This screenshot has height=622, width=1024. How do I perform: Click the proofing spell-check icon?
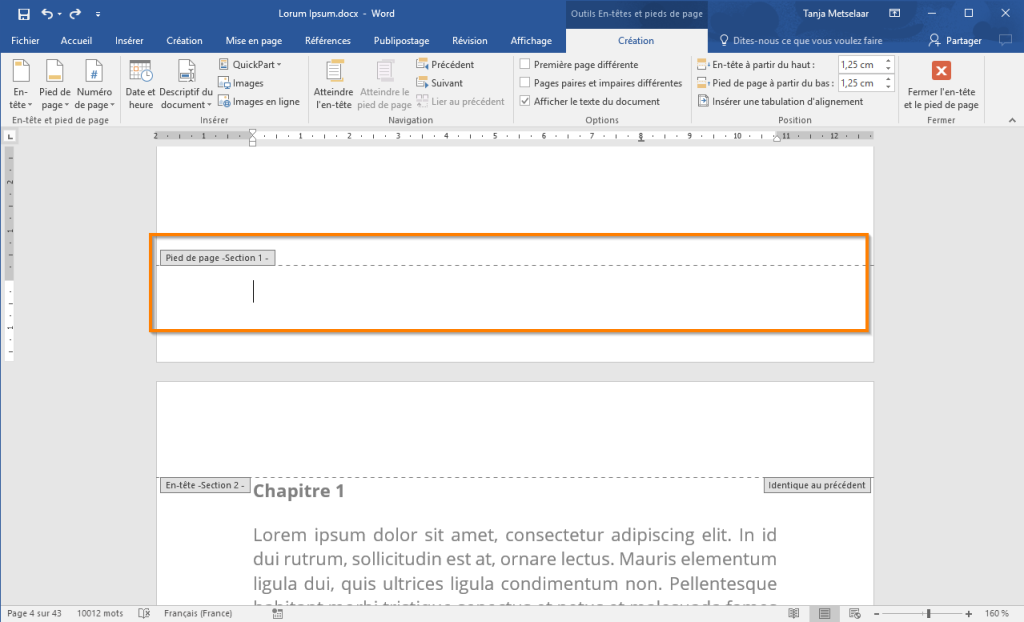(144, 614)
